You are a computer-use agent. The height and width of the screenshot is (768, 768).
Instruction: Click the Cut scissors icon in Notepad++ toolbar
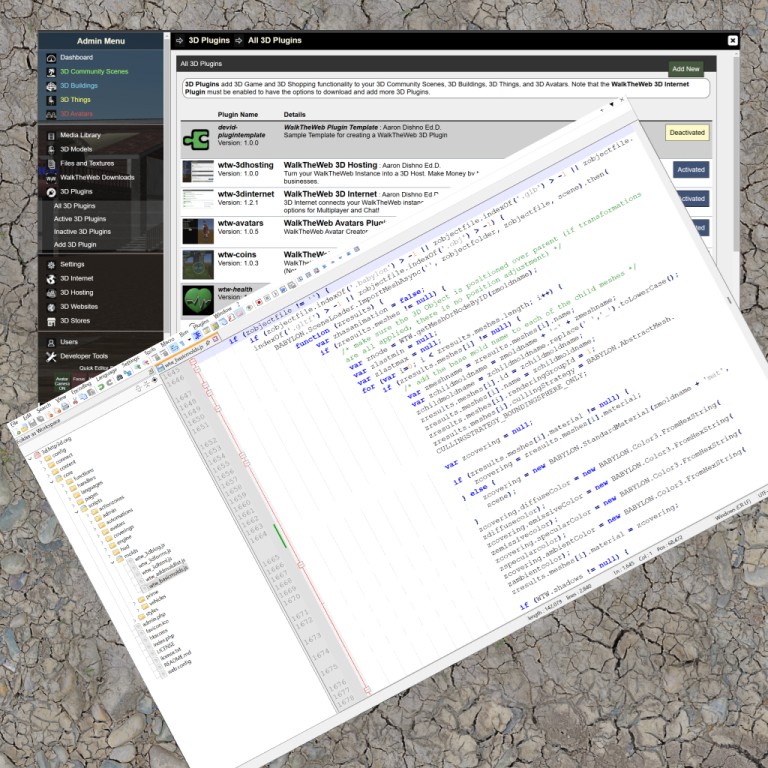coord(75,400)
